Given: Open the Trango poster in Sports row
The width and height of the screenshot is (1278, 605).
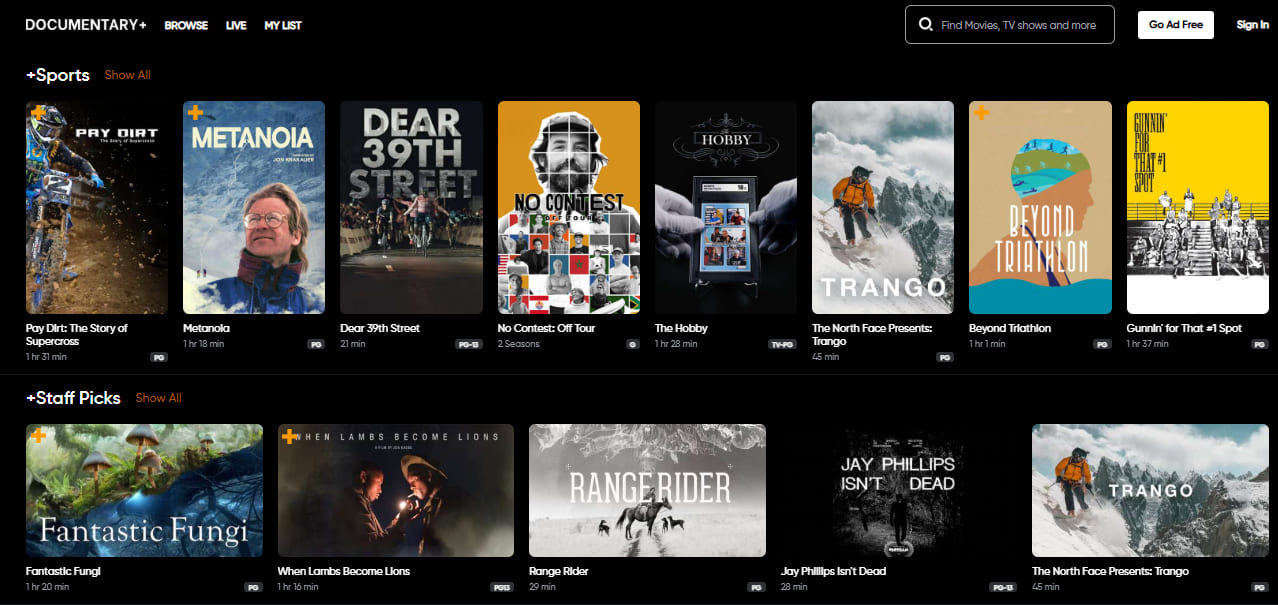Looking at the screenshot, I should 883,207.
